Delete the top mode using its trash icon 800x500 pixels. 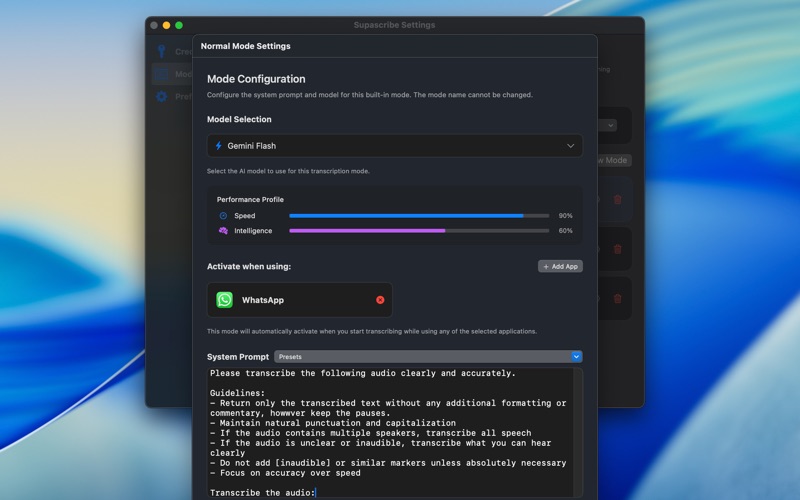pyautogui.click(x=617, y=199)
